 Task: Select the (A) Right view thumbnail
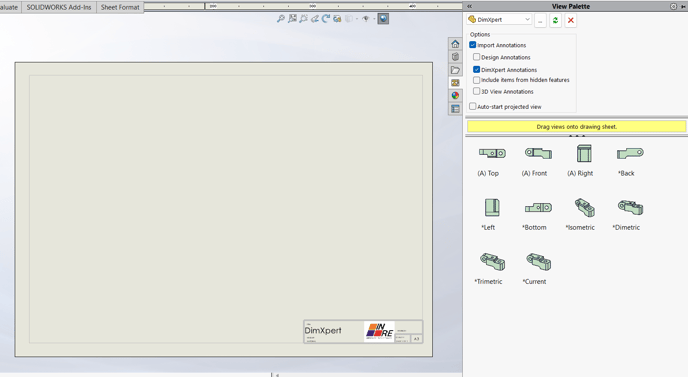point(584,154)
